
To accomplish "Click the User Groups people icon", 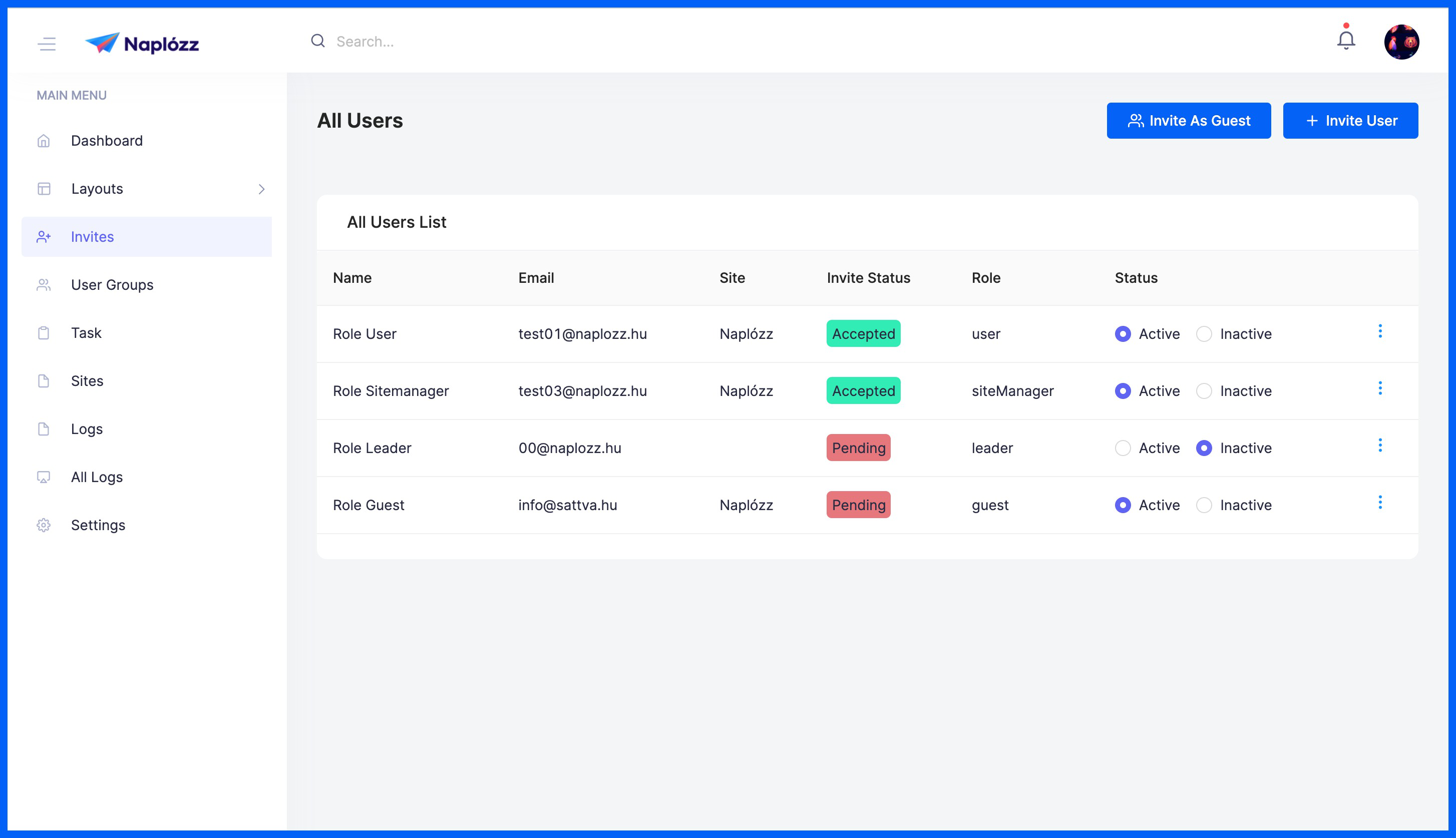I will click(44, 285).
